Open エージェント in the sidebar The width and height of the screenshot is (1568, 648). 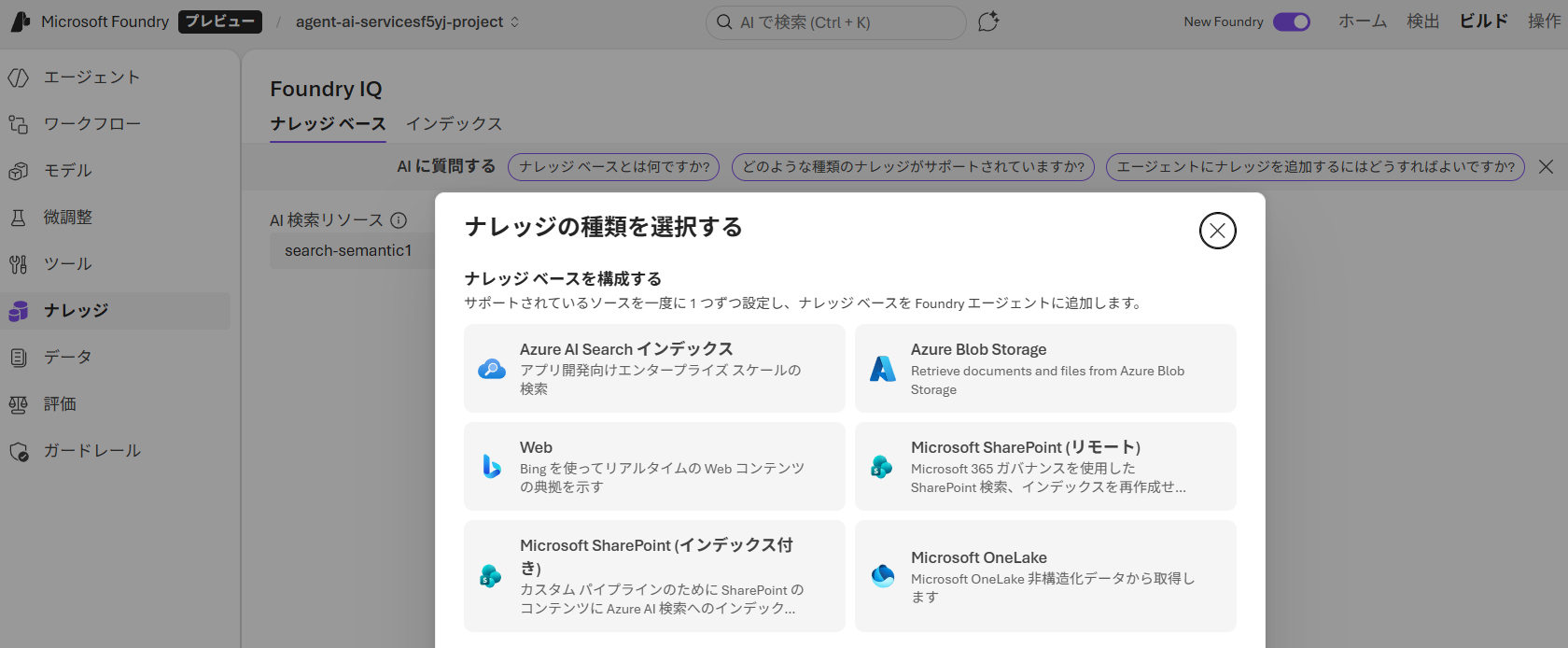point(116,77)
